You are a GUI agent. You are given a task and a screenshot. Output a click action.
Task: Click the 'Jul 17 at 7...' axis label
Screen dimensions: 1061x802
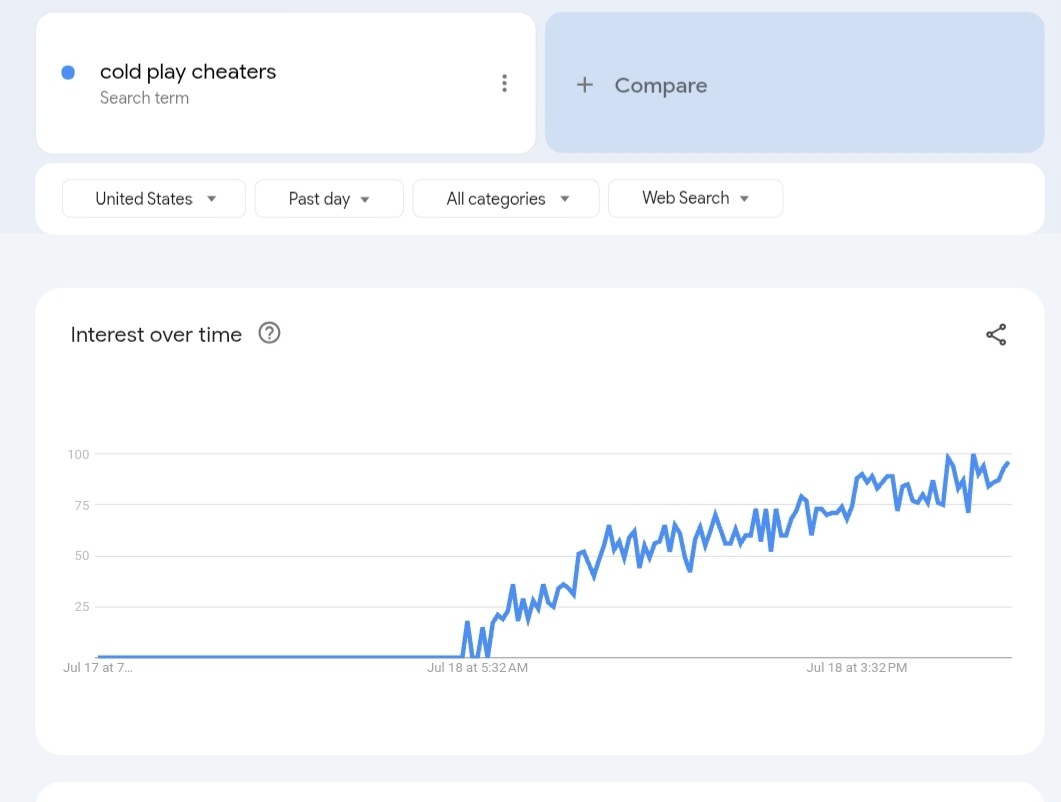tap(97, 667)
